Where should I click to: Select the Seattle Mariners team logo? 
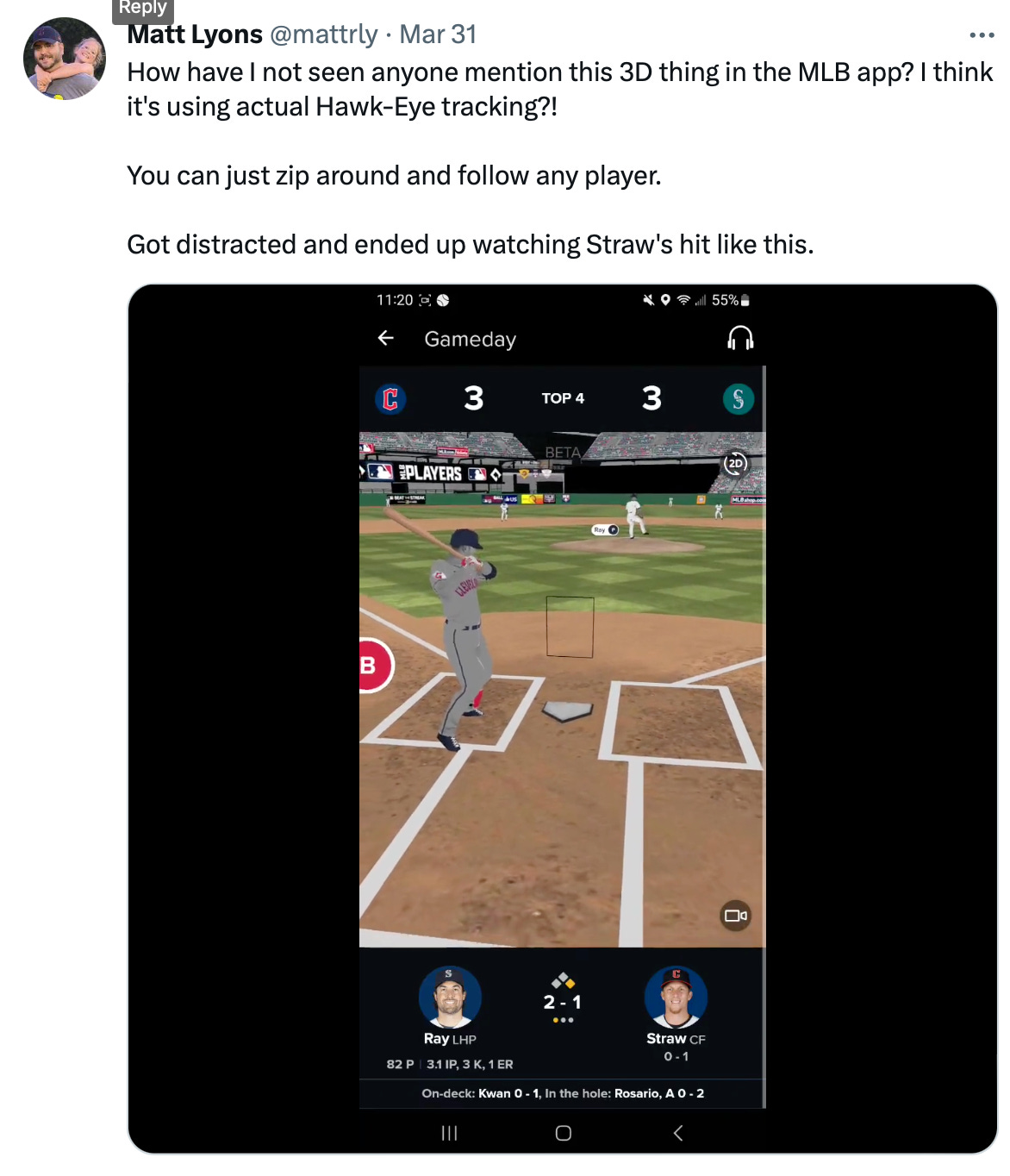click(x=738, y=398)
